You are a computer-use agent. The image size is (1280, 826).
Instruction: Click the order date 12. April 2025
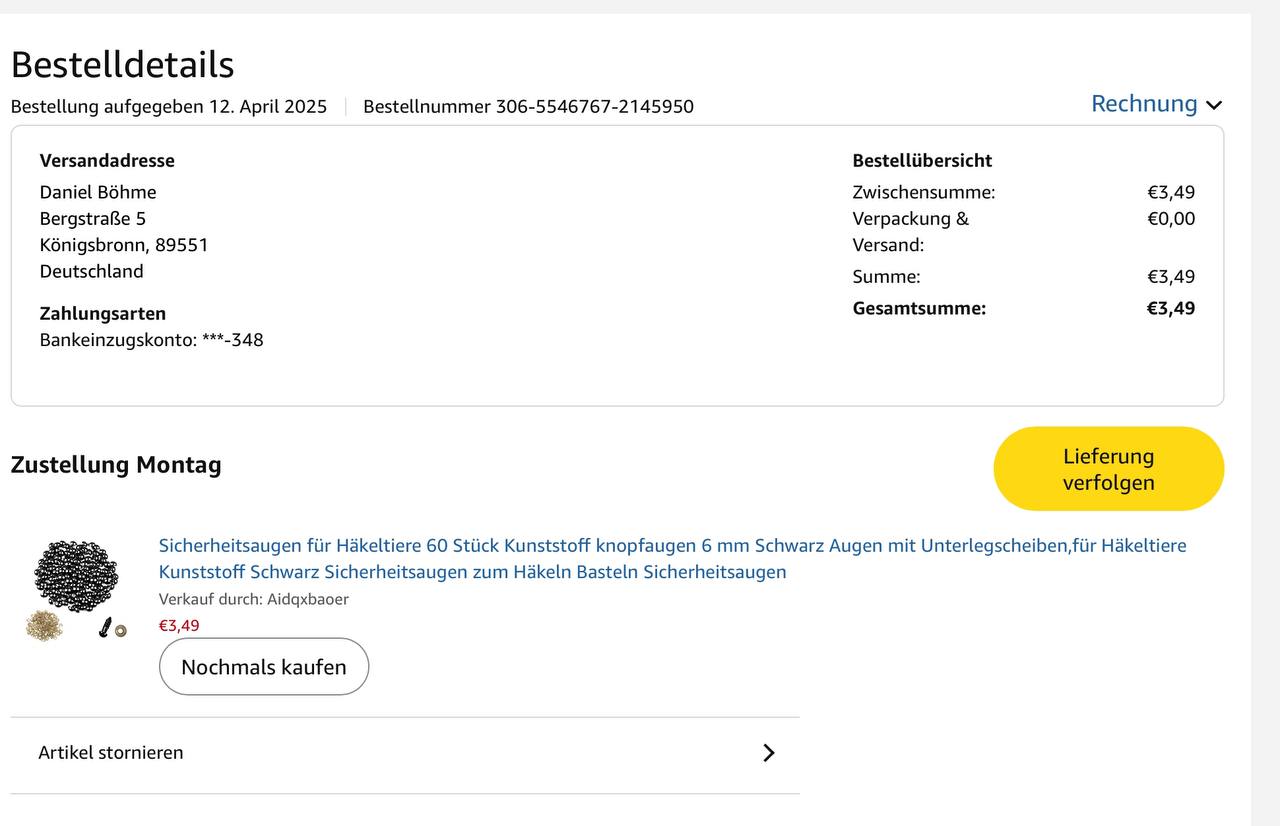[x=267, y=107]
